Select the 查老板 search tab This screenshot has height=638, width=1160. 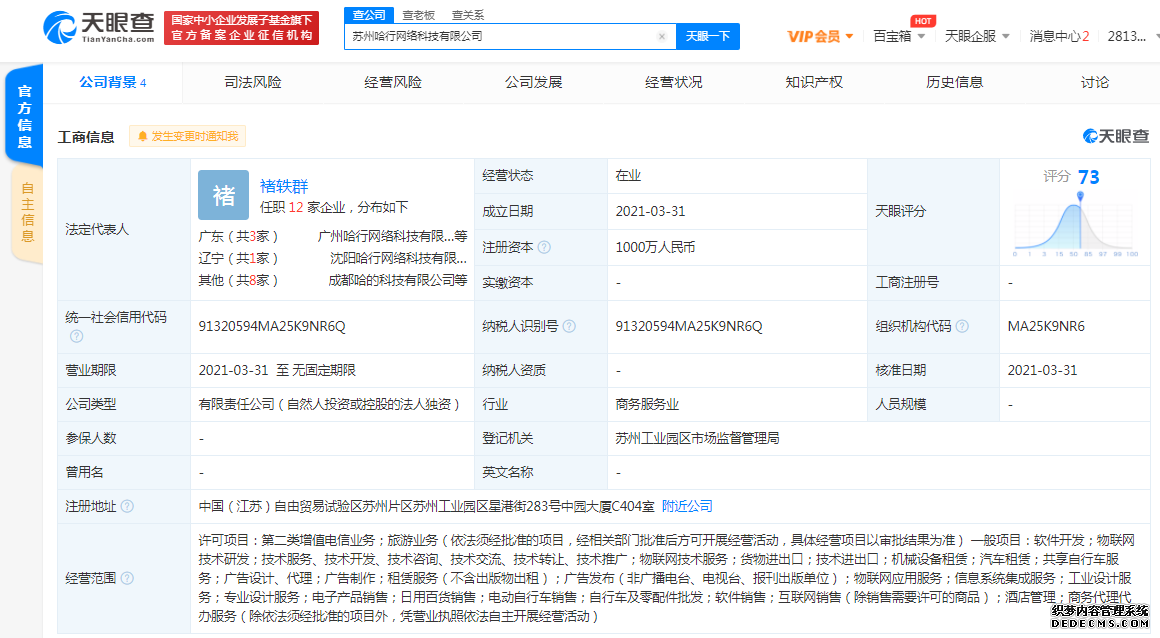point(419,15)
